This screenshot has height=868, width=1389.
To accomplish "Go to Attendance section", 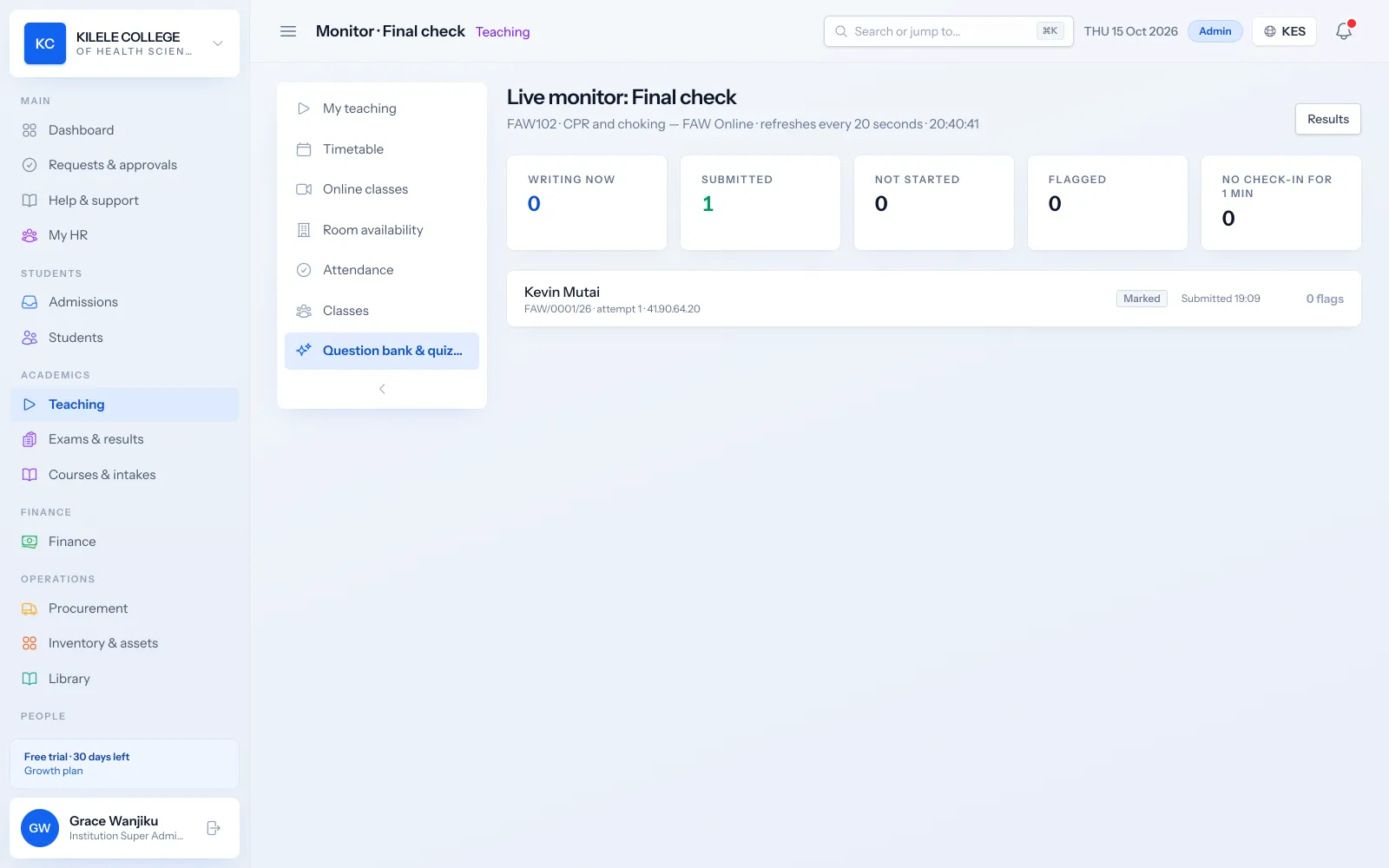I will [382, 270].
